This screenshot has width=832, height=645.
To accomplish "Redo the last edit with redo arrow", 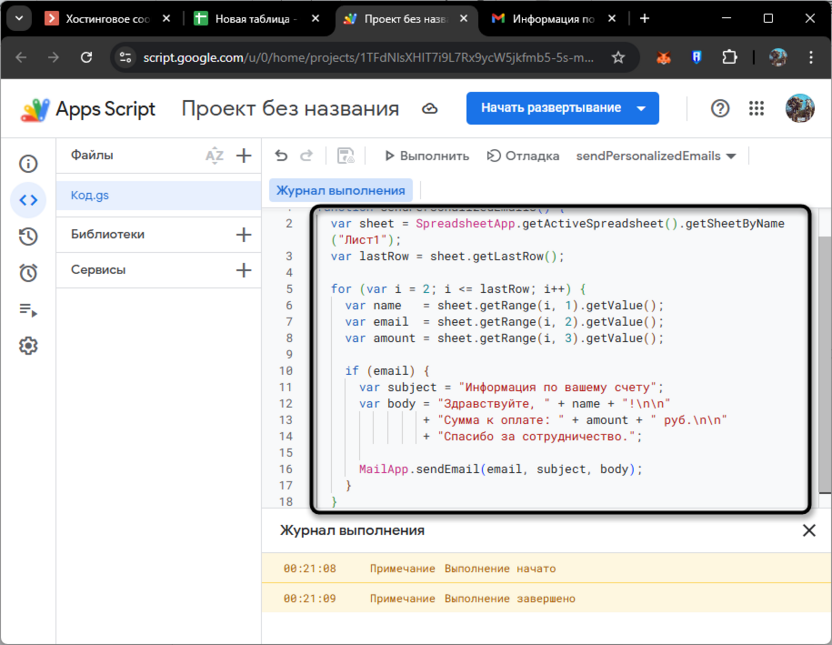I will point(306,156).
